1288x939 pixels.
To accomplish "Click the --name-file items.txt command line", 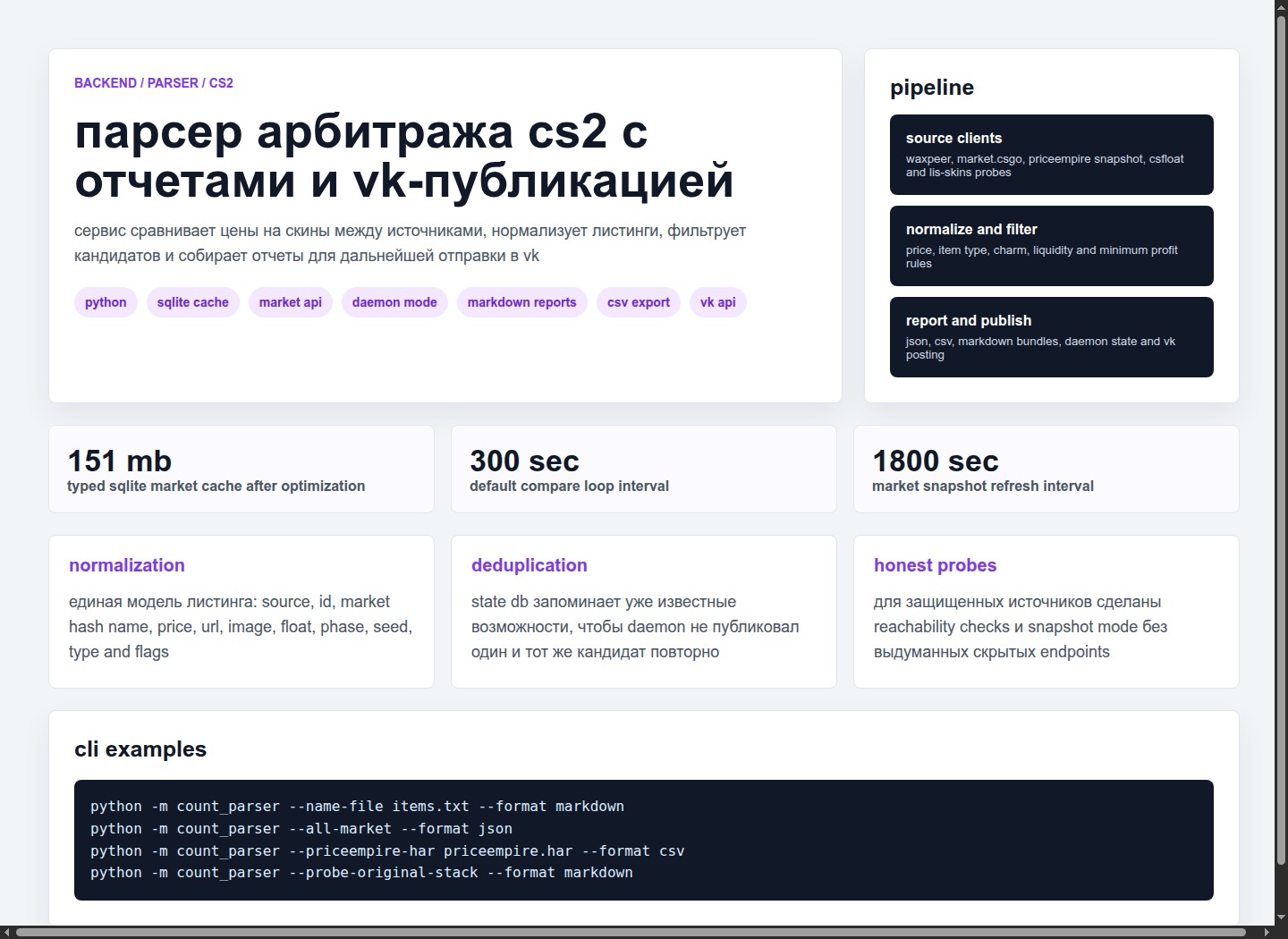I will (357, 807).
